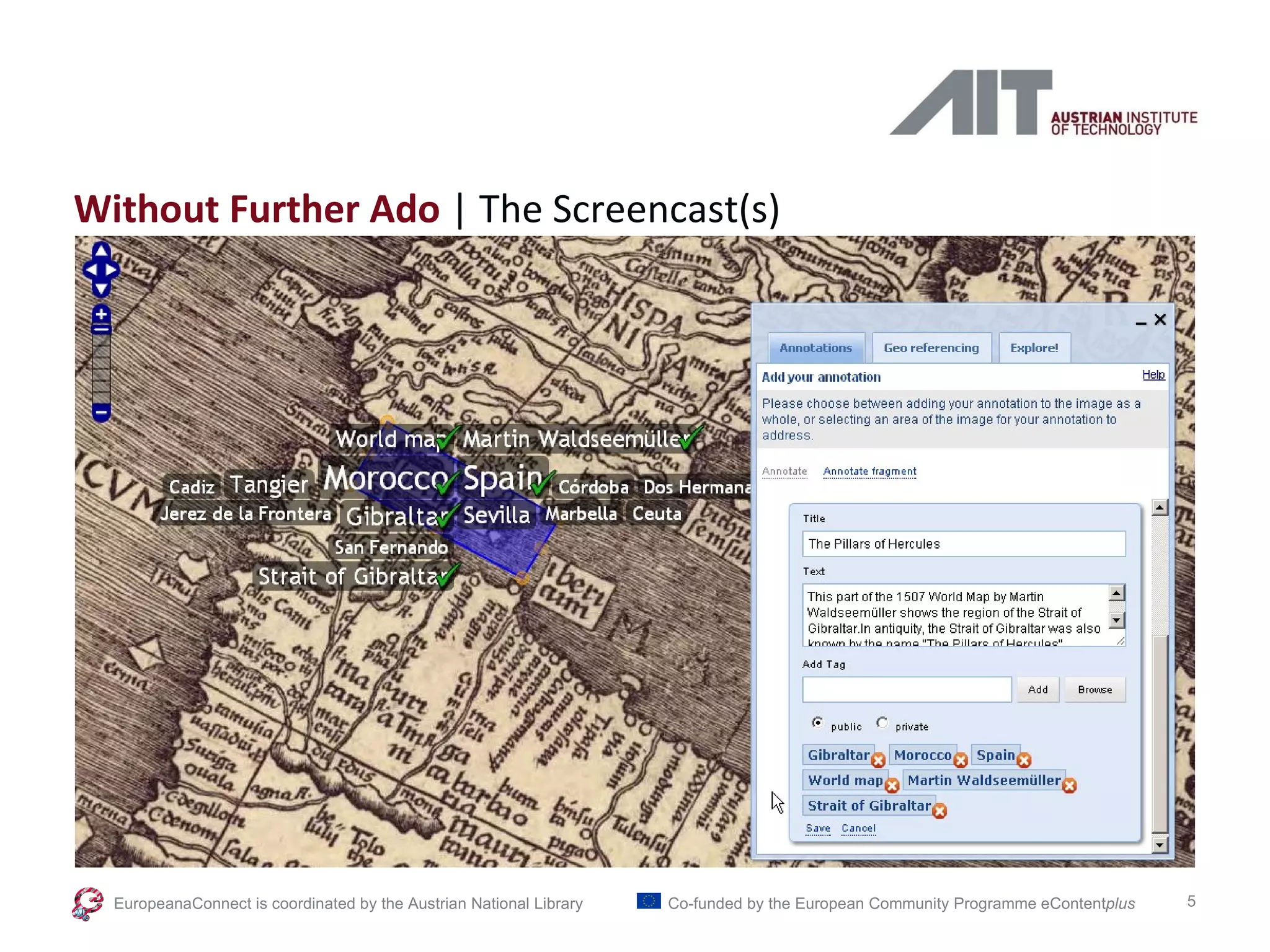Close the annotation panel
The image size is (1270, 952).
1160,320
